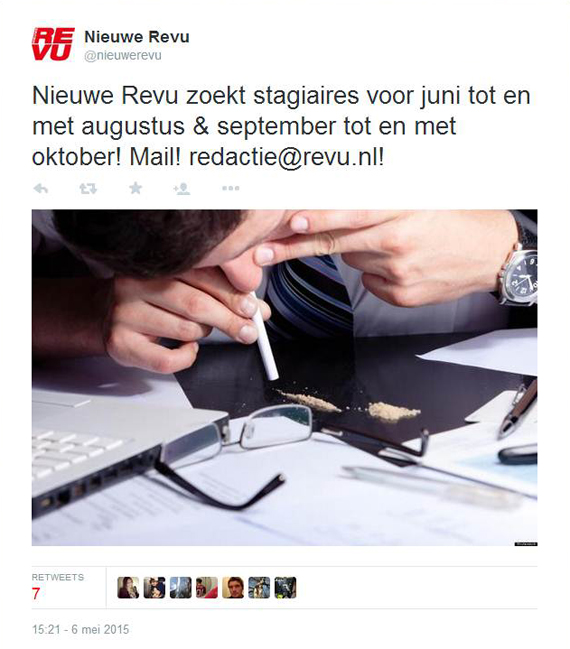The height and width of the screenshot is (649, 570).
Task: Open the list of 7 retweets
Action: point(36,594)
